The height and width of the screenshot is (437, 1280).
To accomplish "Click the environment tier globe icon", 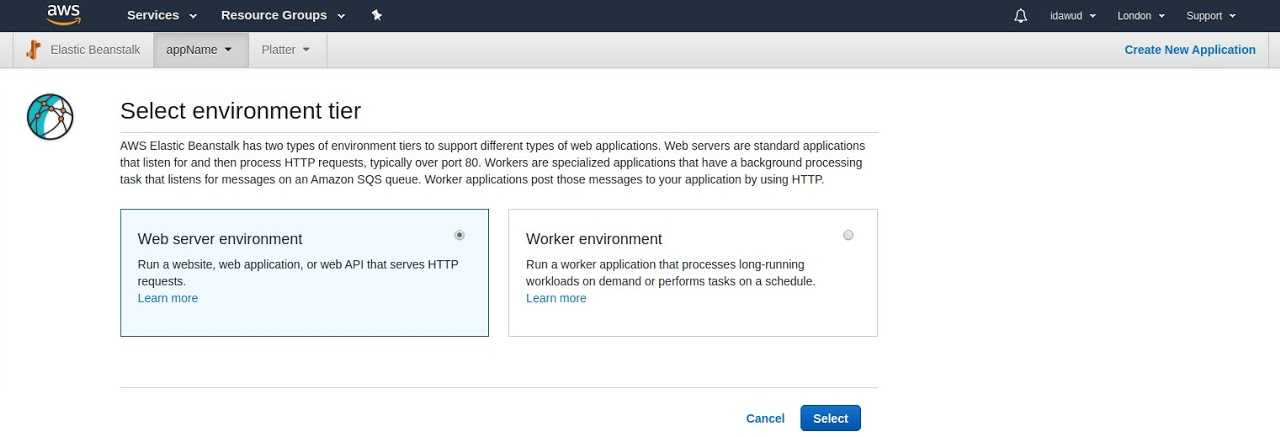I will click(50, 117).
